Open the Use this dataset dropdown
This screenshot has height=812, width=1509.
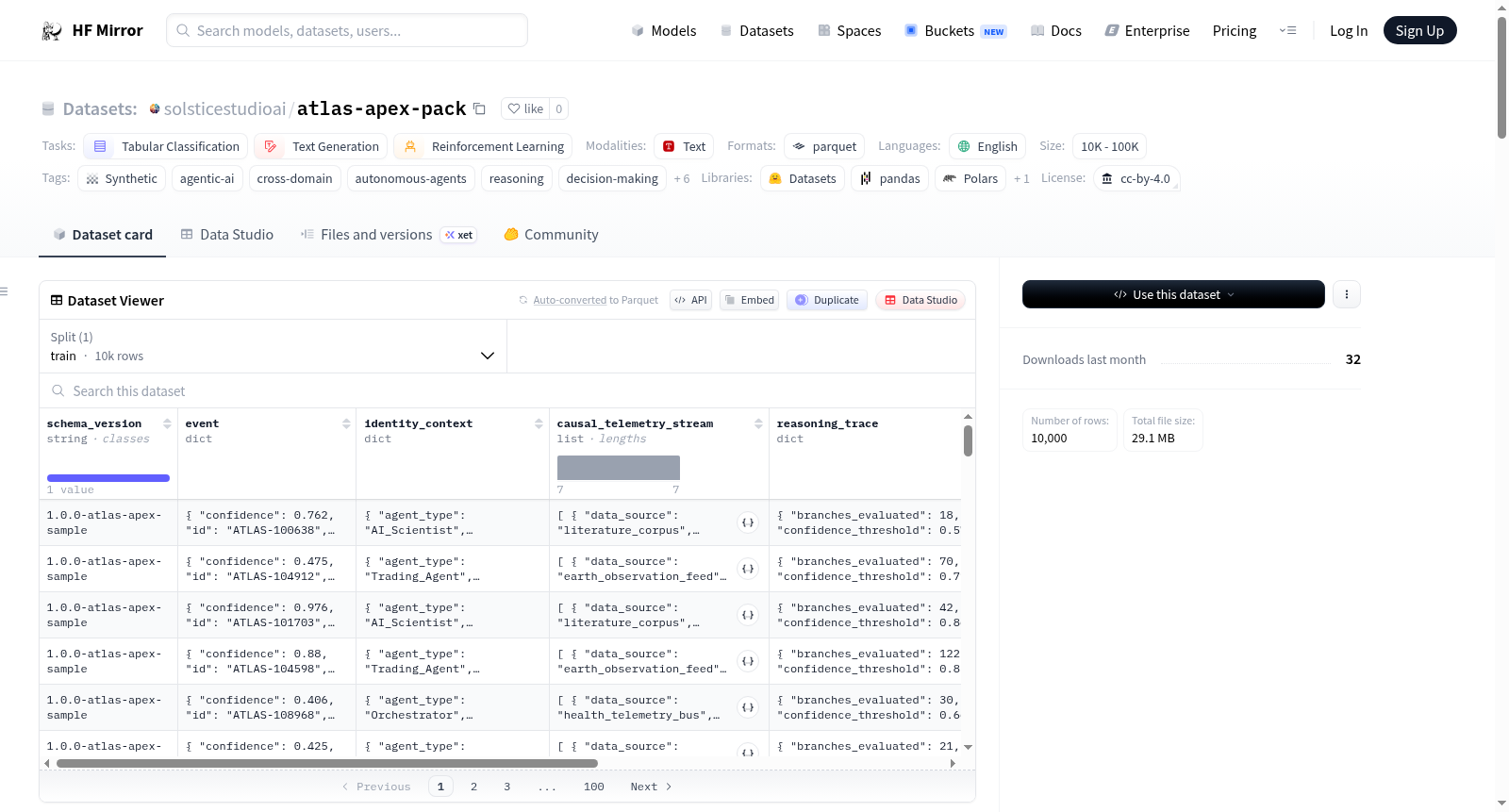point(1173,294)
